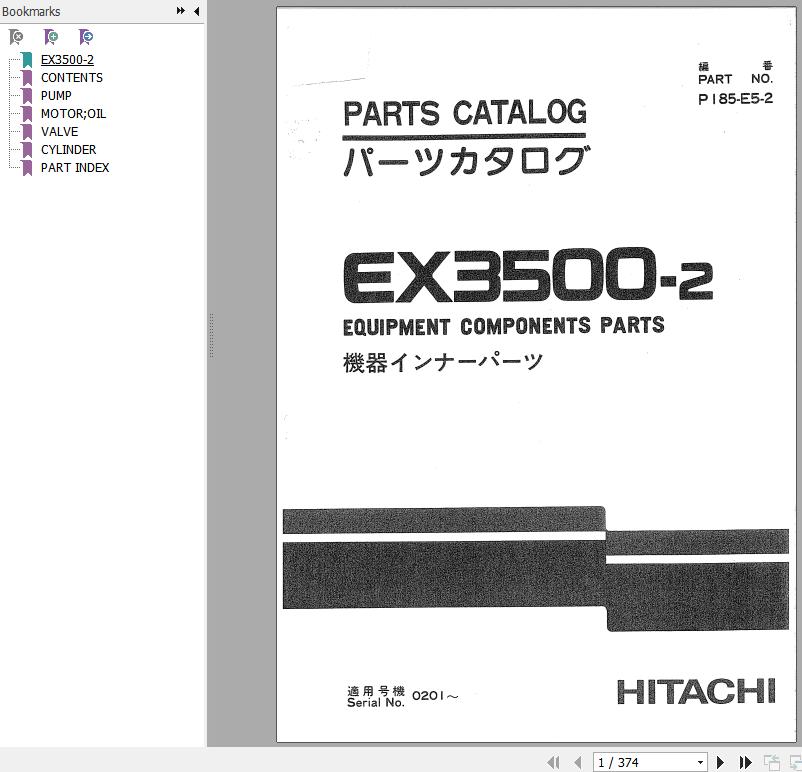Click the EX3500-2 model title on the page
The height and width of the screenshot is (772, 802).
click(528, 276)
